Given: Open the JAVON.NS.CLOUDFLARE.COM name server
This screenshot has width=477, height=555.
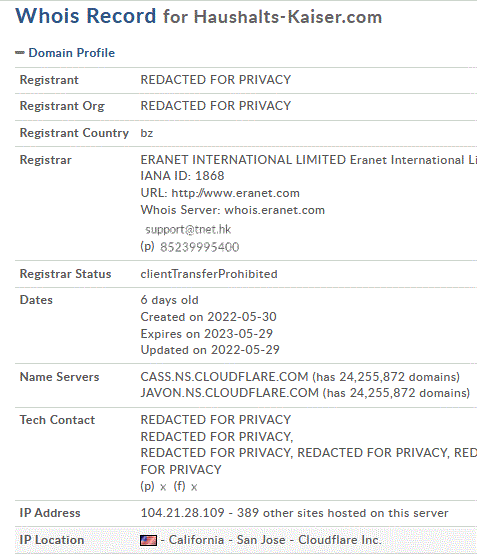Looking at the screenshot, I should 230,393.
